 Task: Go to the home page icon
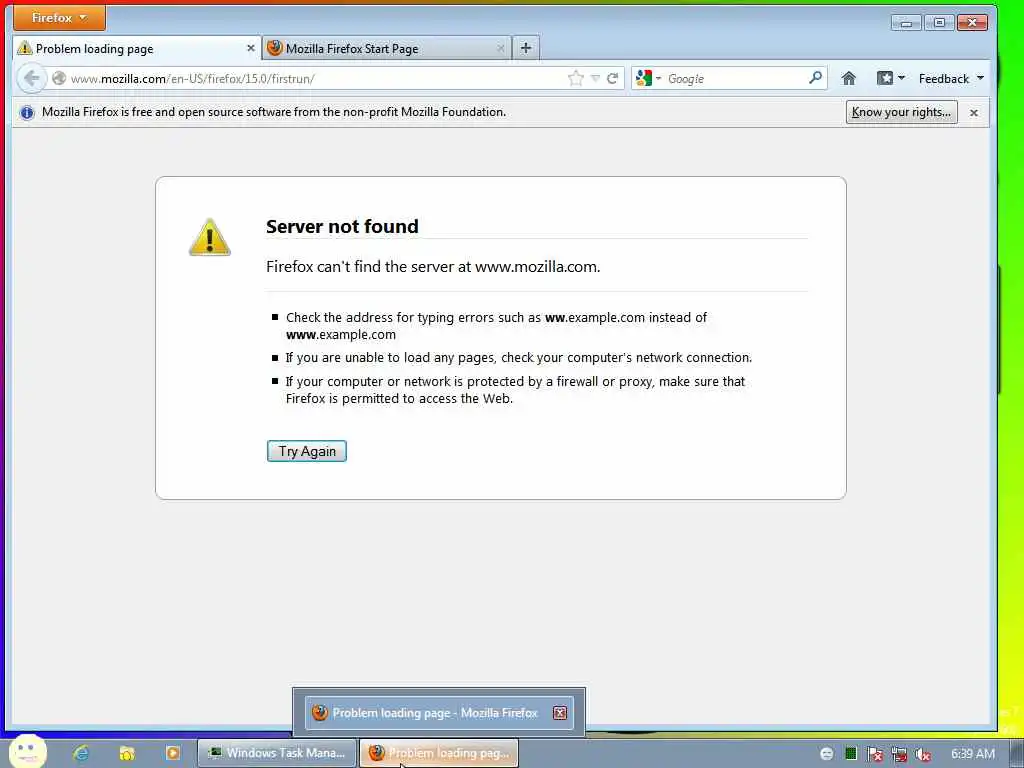(848, 78)
